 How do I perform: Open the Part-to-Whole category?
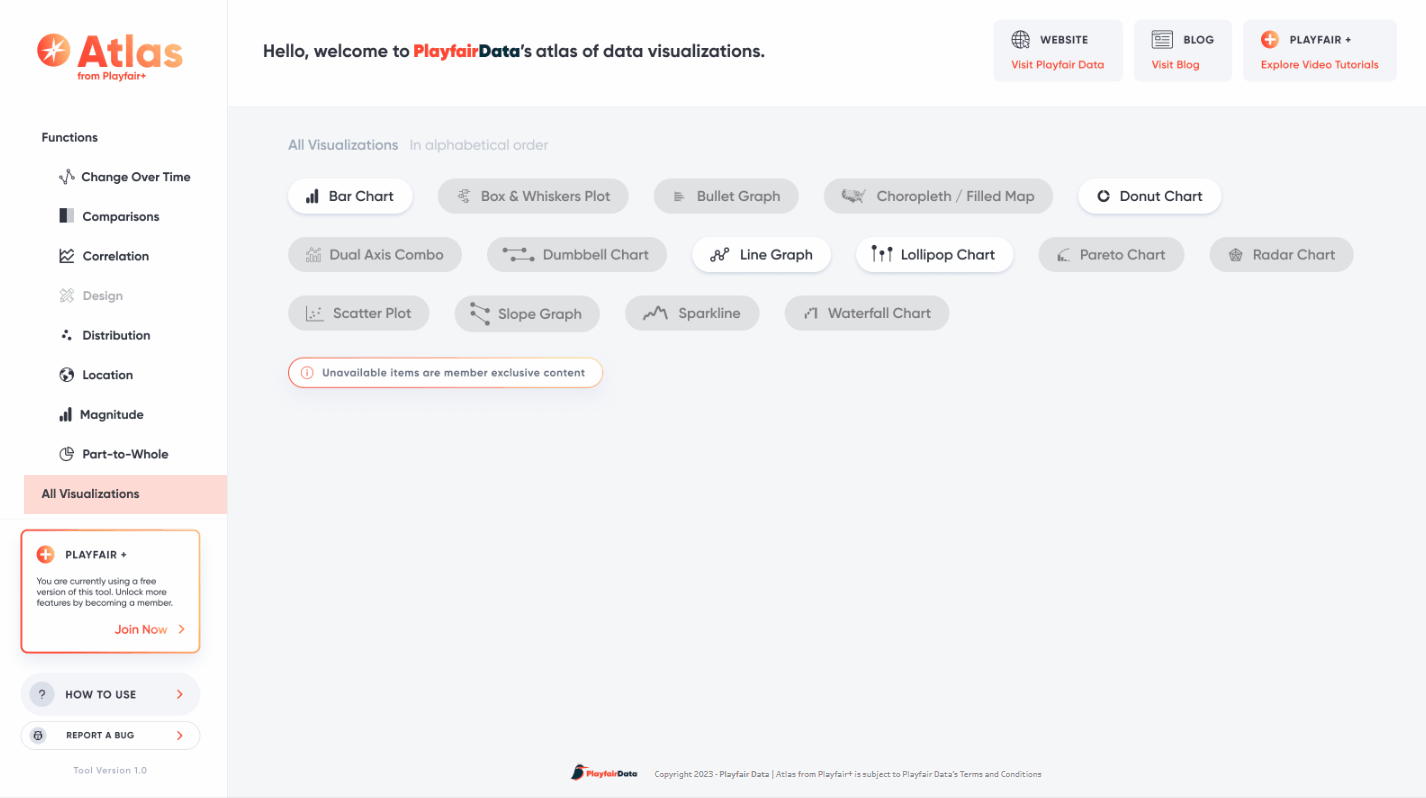(113, 454)
